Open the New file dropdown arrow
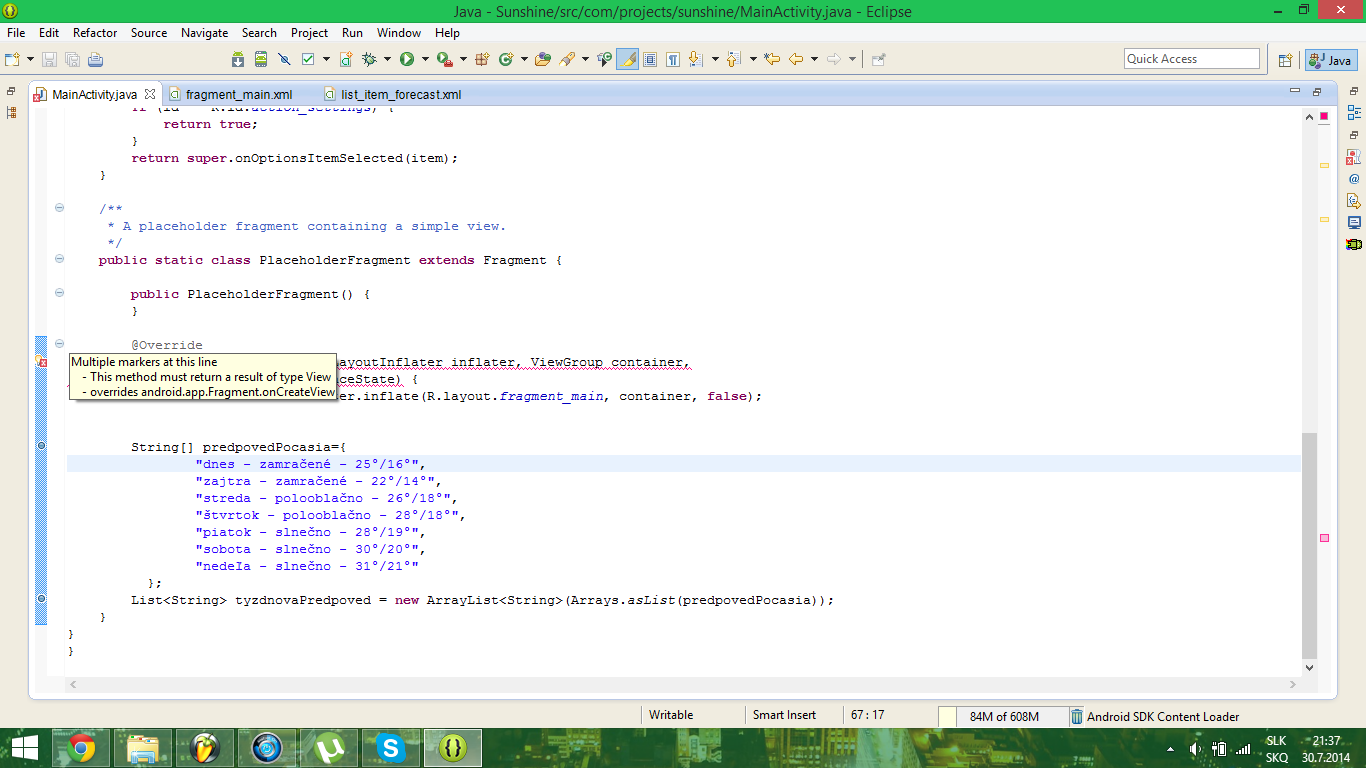 [x=31, y=60]
